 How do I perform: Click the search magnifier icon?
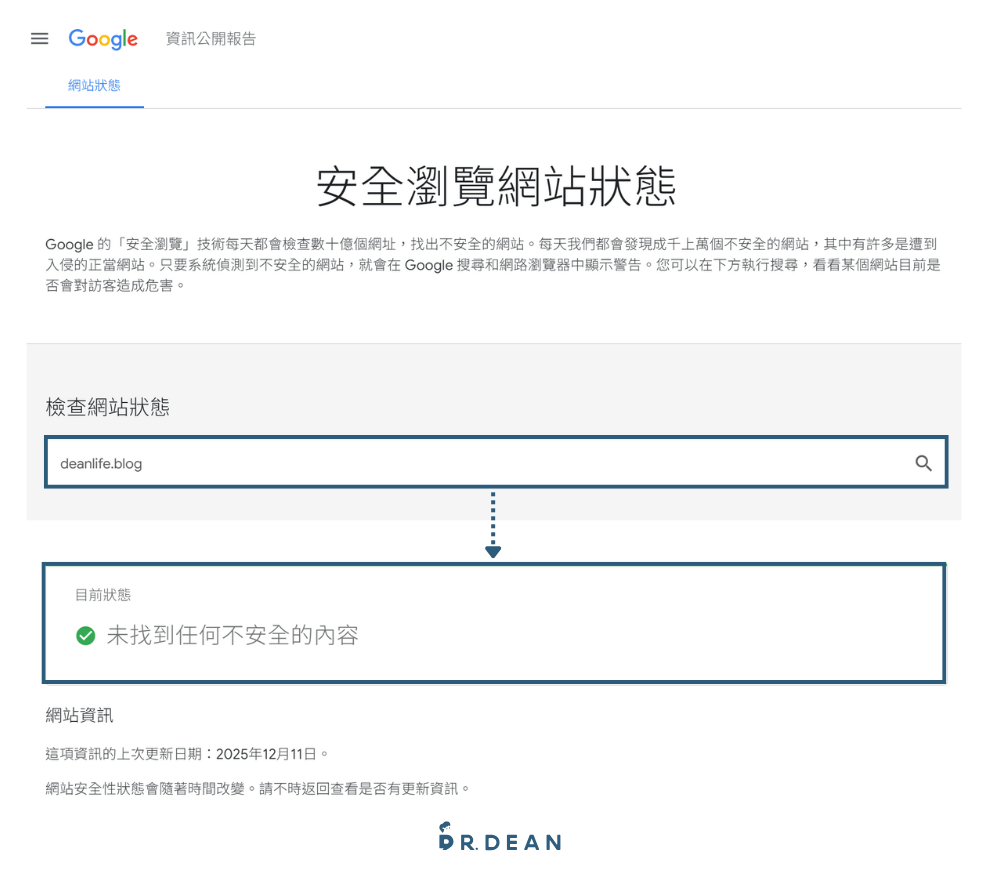(923, 462)
